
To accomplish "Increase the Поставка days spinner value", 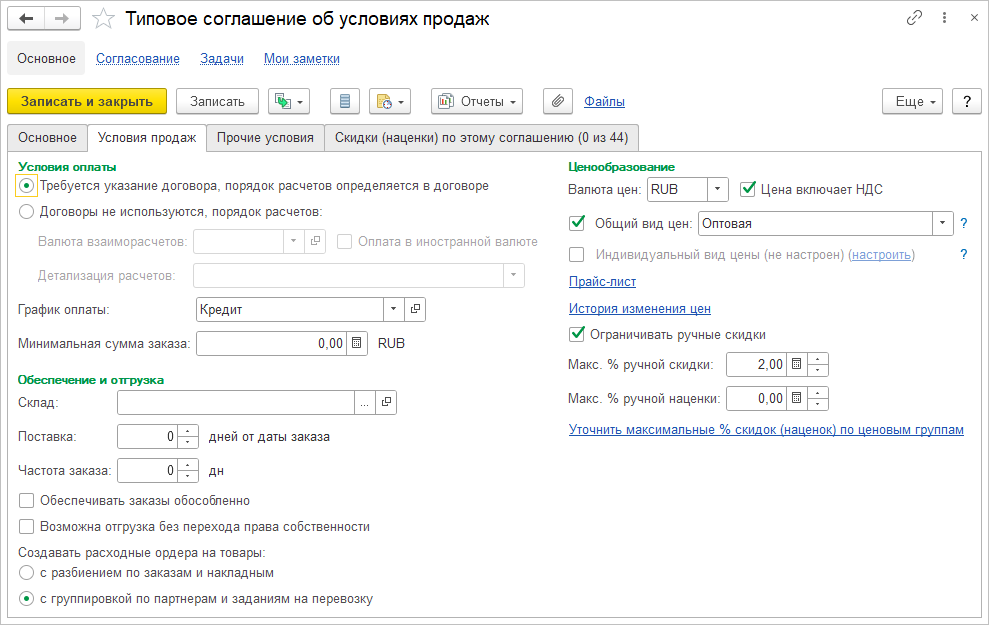I will point(185,431).
